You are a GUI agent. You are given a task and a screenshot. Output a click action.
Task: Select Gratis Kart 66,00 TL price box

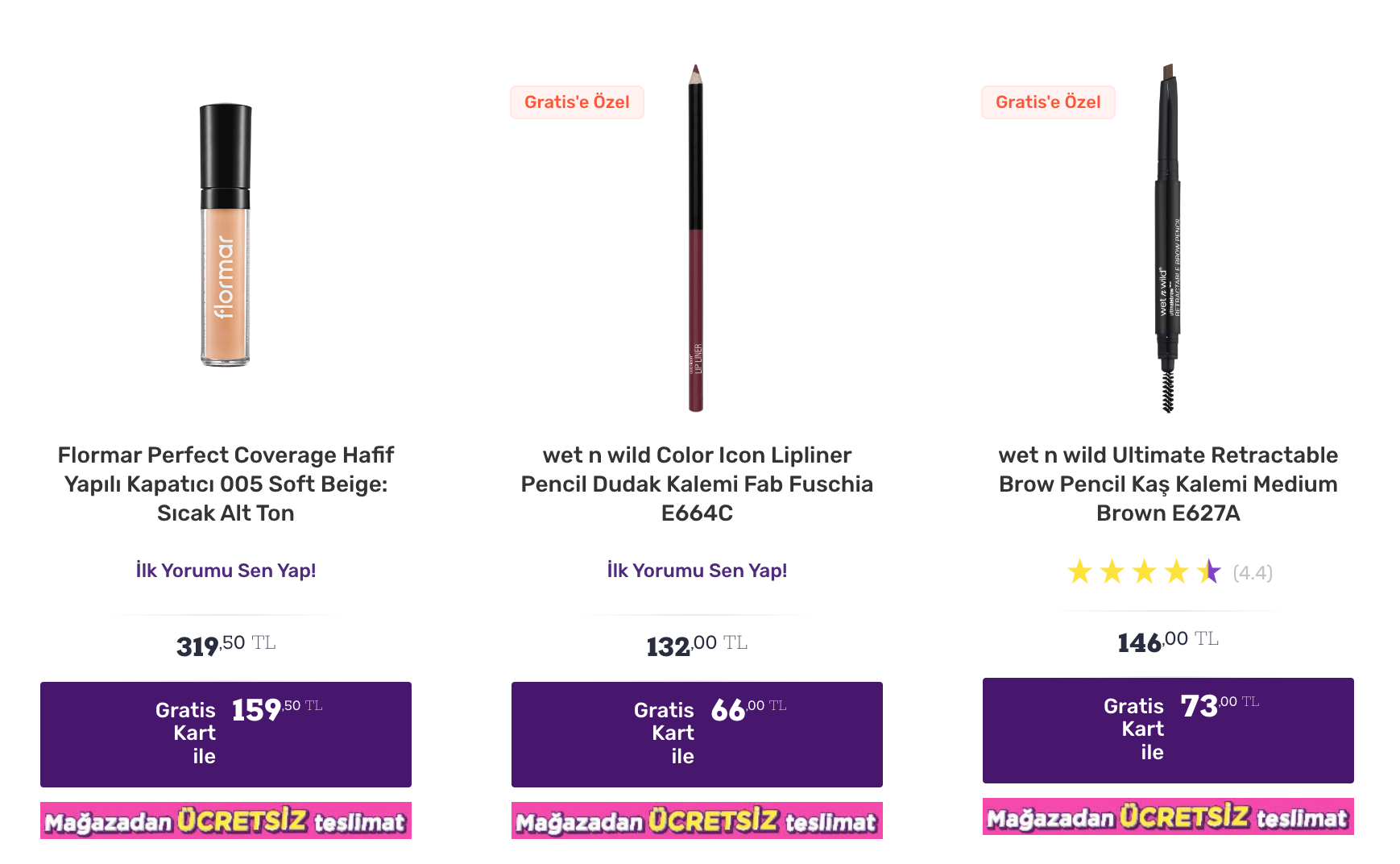697,734
